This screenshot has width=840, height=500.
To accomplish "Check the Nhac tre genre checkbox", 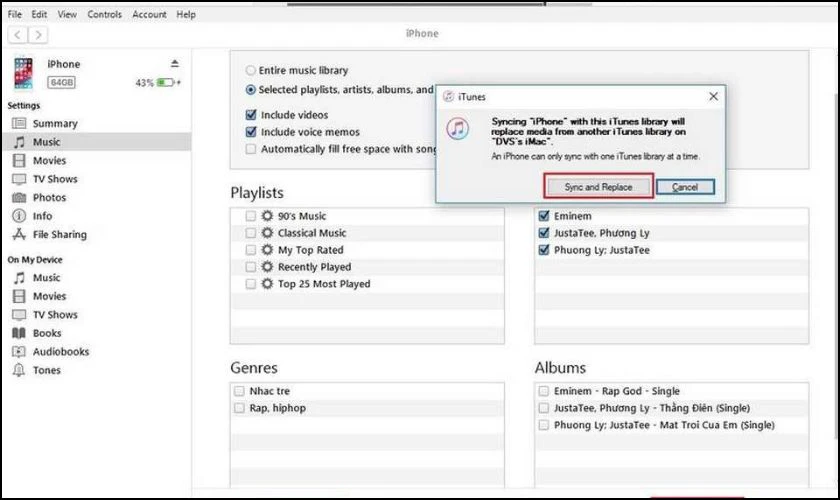I will pos(239,391).
